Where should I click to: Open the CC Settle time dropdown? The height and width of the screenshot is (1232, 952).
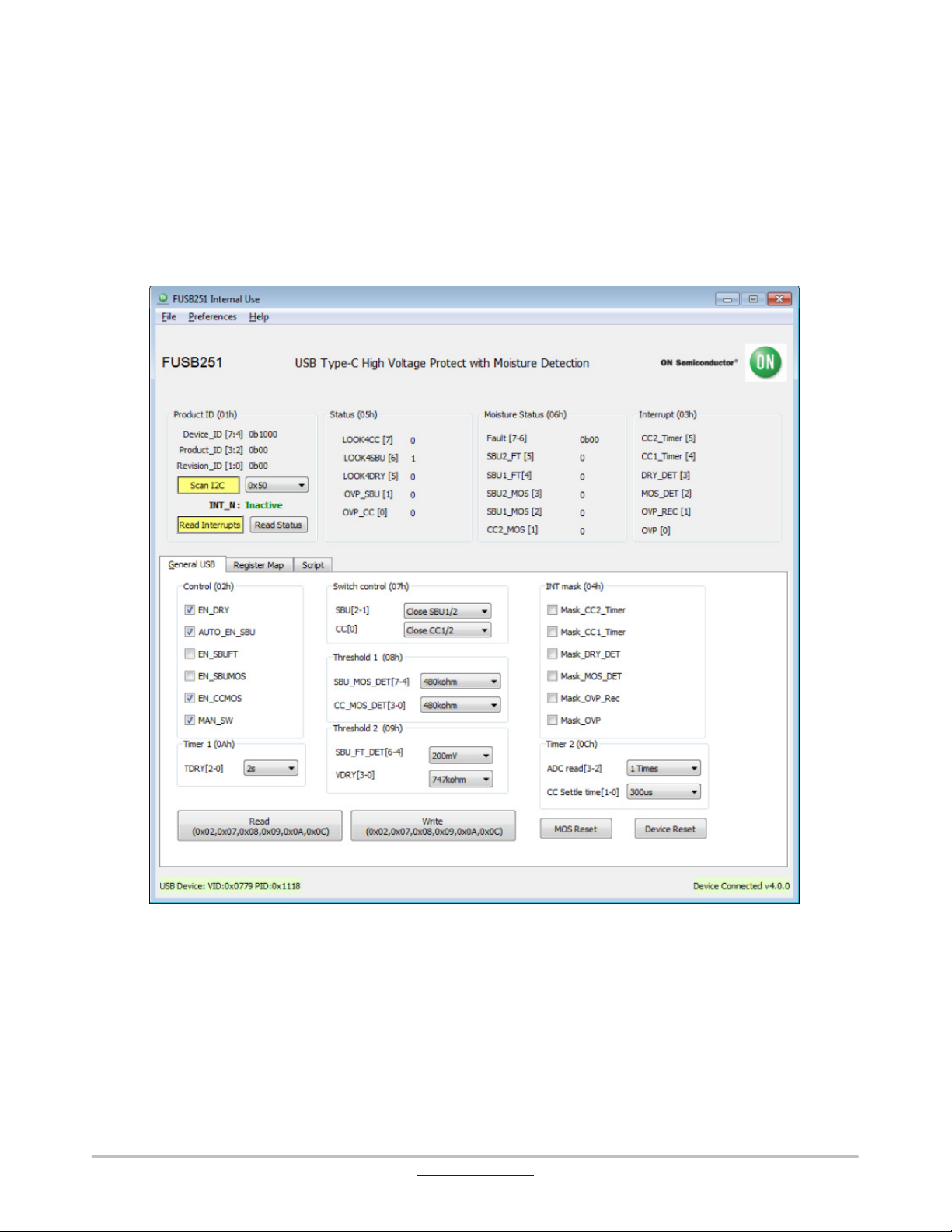click(664, 792)
